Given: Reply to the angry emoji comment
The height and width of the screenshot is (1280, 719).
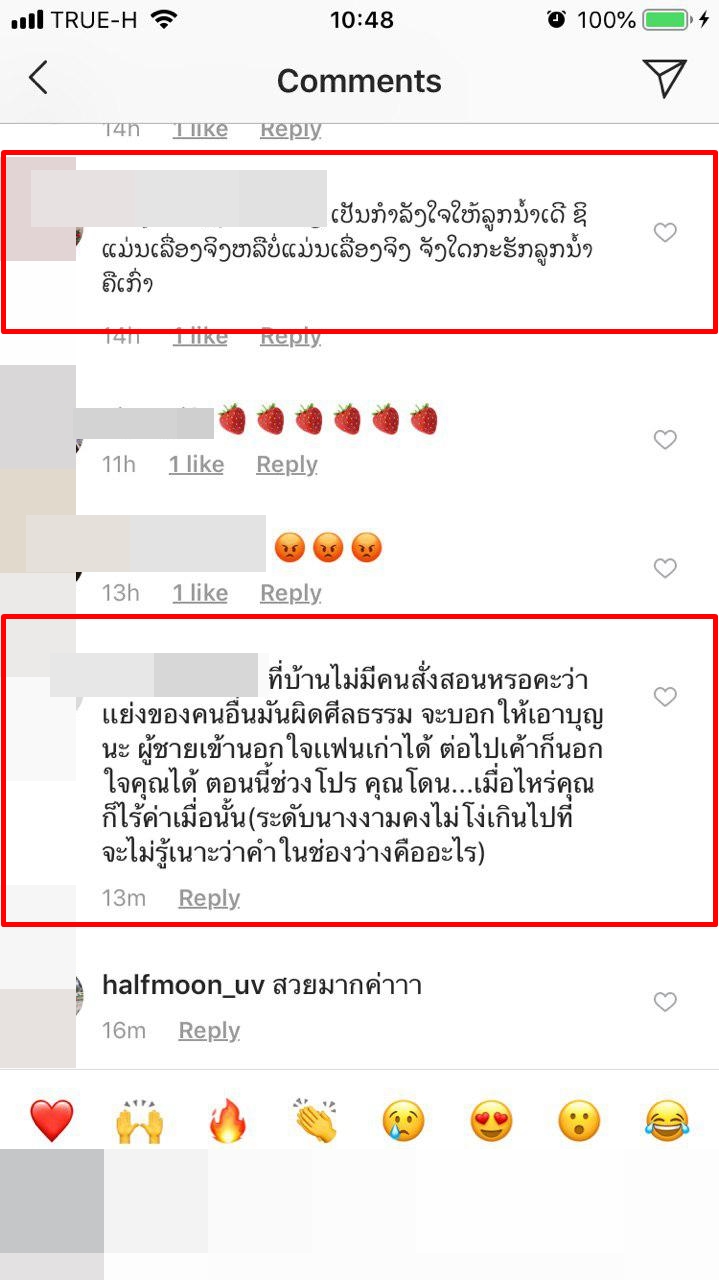Looking at the screenshot, I should coord(291,593).
